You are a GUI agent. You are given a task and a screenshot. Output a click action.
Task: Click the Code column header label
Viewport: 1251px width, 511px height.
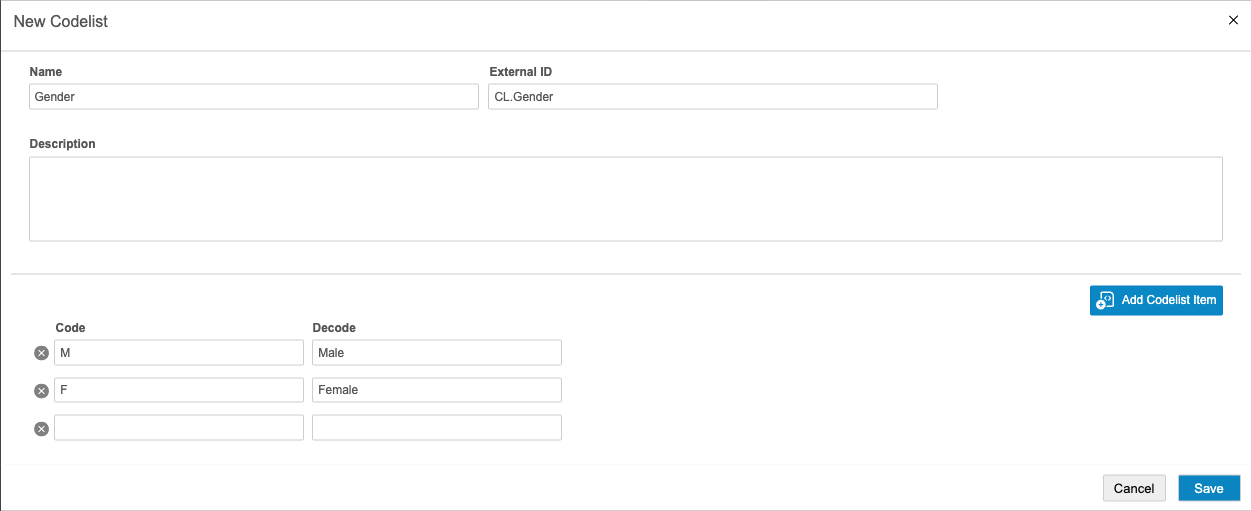tap(70, 328)
